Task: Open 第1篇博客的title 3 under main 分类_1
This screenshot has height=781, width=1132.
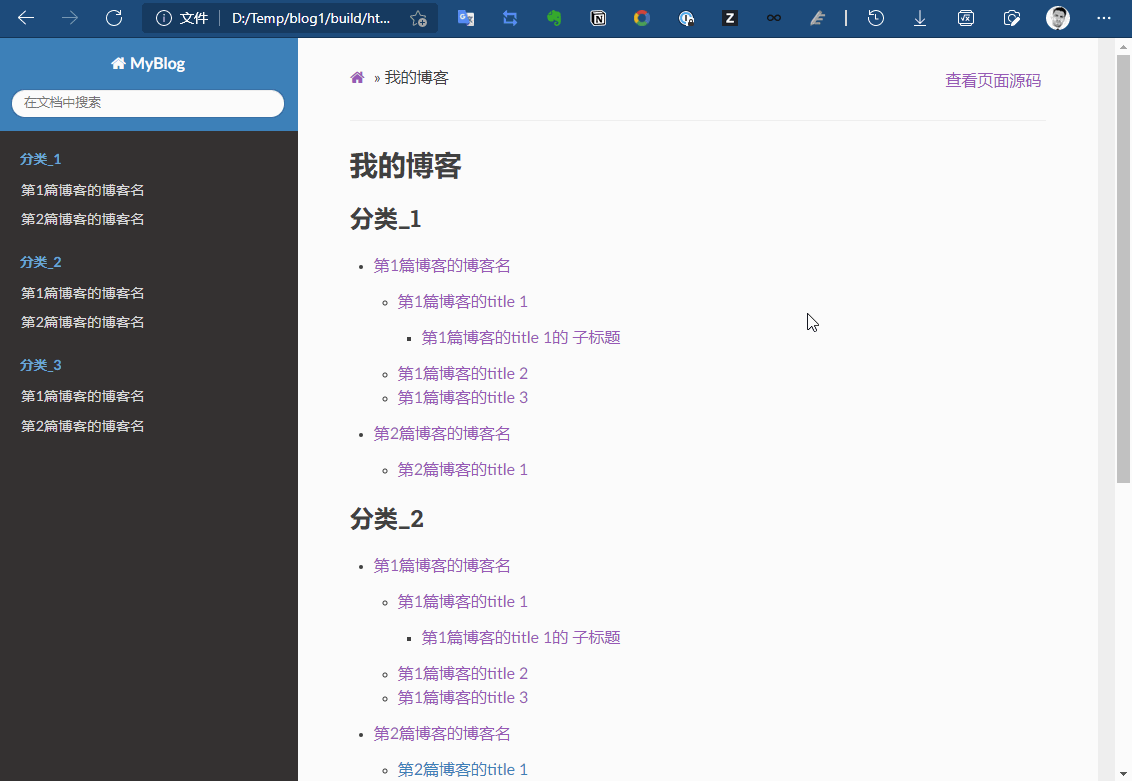Action: click(x=463, y=398)
